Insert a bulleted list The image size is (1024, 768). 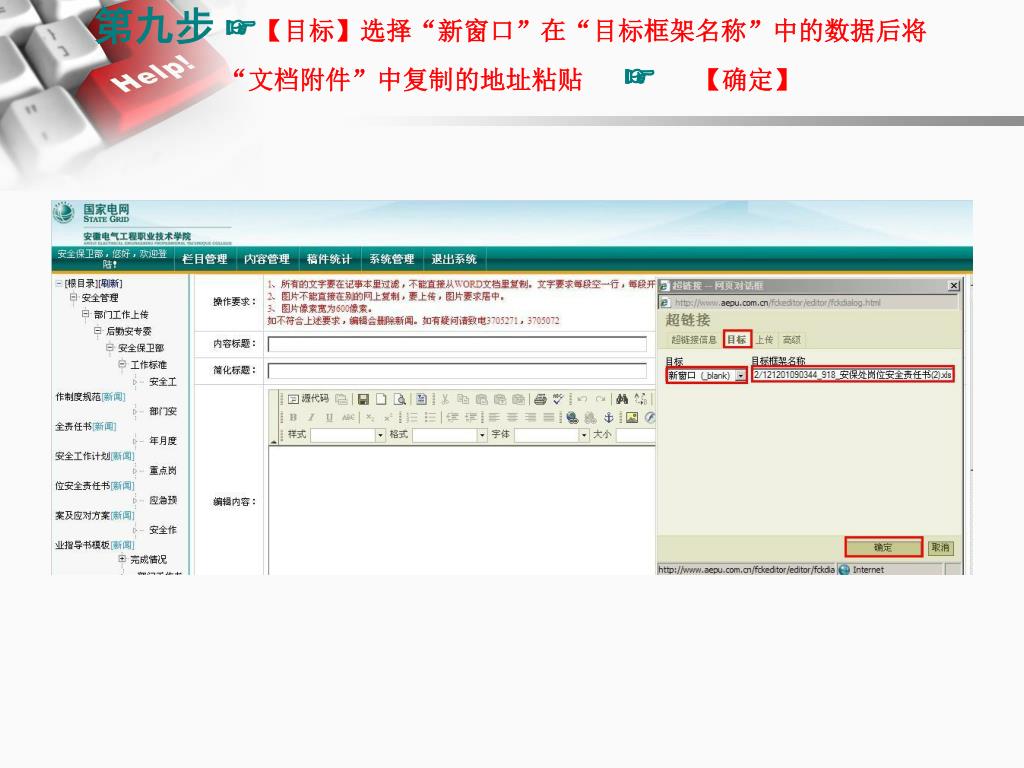pos(432,417)
